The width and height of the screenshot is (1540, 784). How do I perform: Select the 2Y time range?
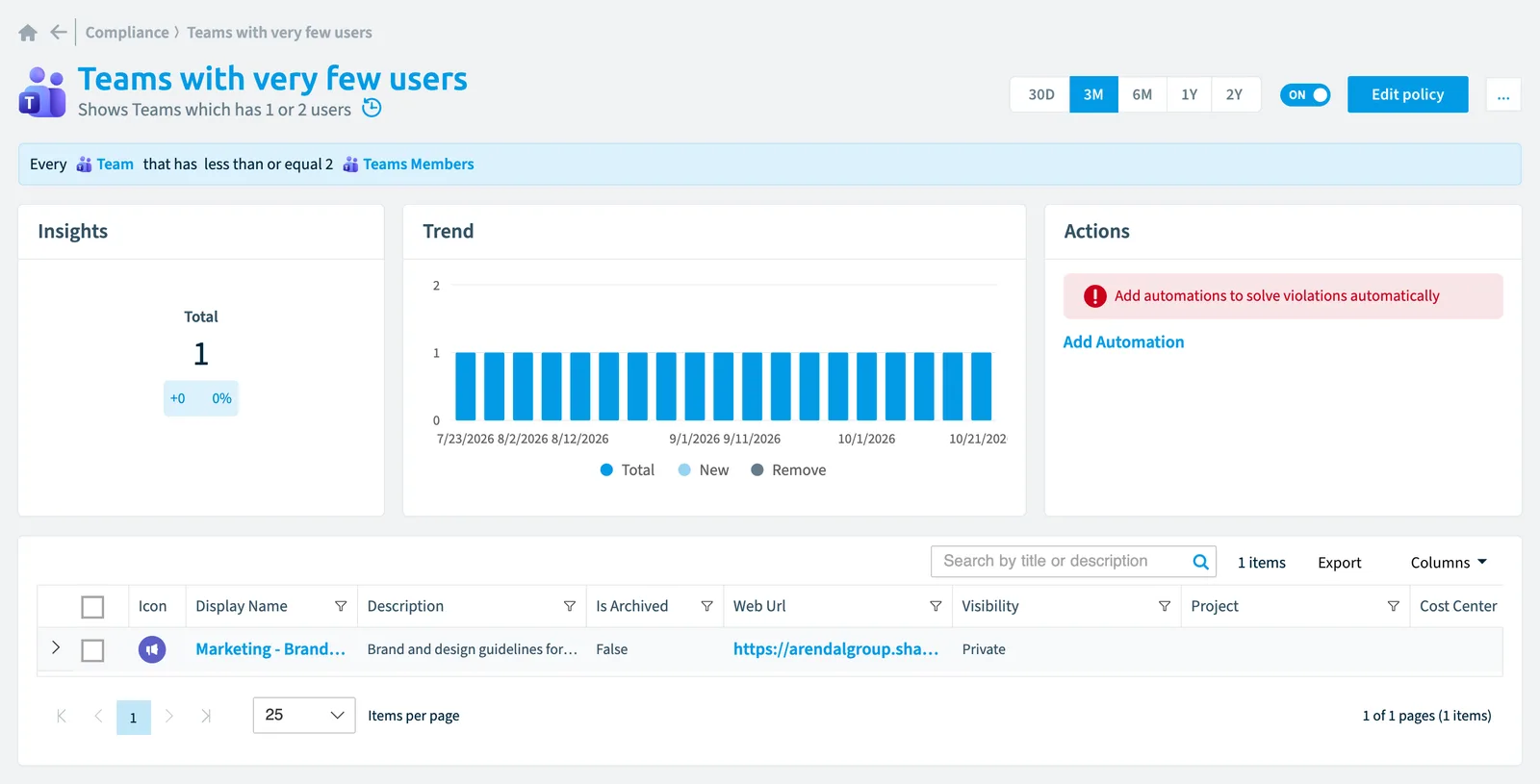1235,94
